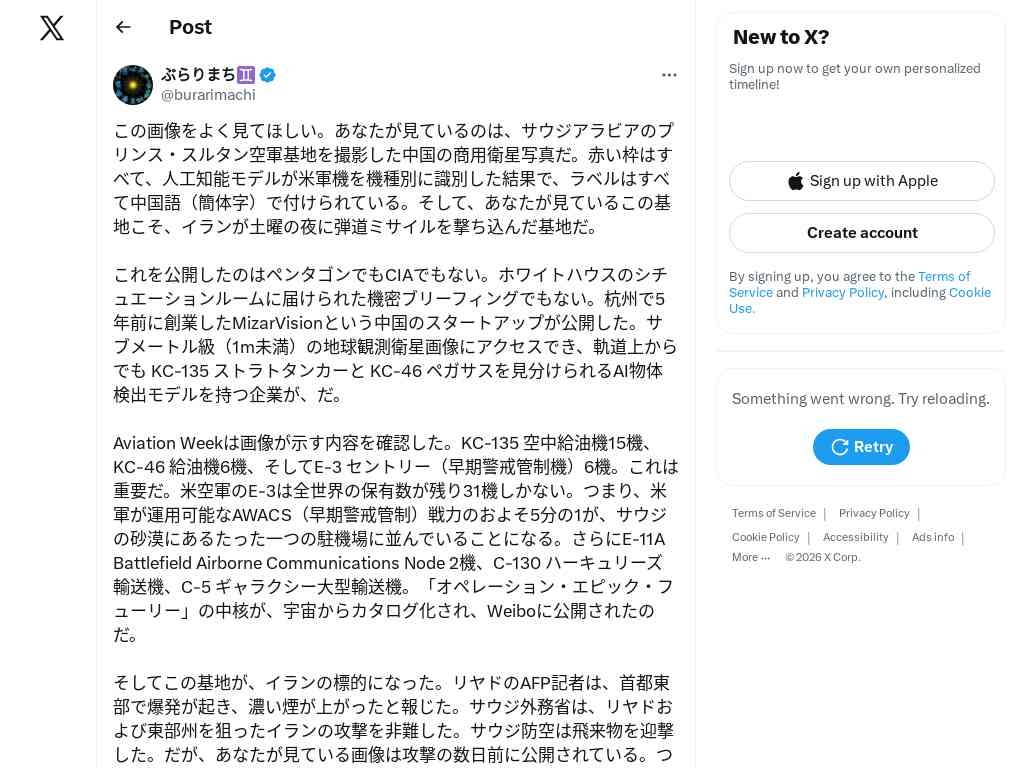
Task: Go back using the arrow icon
Action: coord(123,27)
